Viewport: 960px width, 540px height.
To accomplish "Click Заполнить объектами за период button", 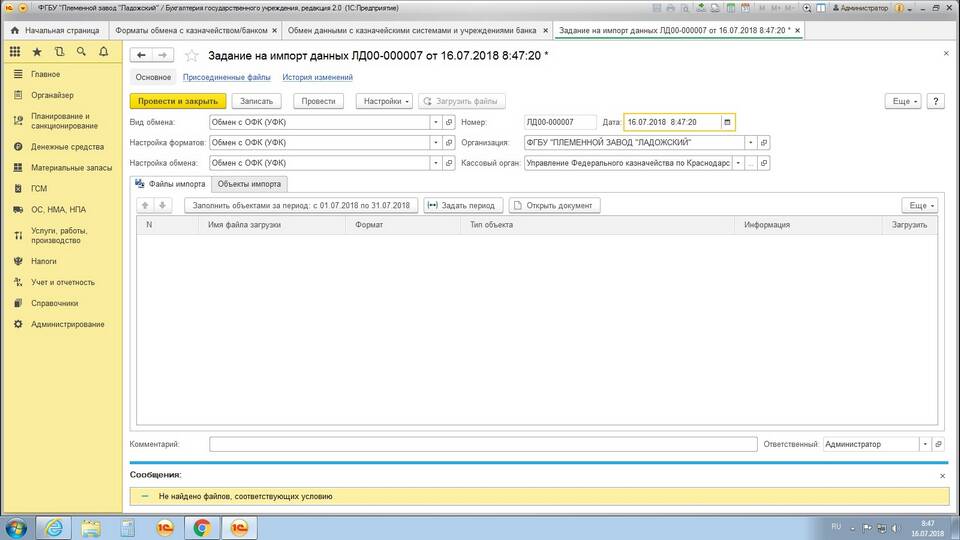I will coord(301,206).
